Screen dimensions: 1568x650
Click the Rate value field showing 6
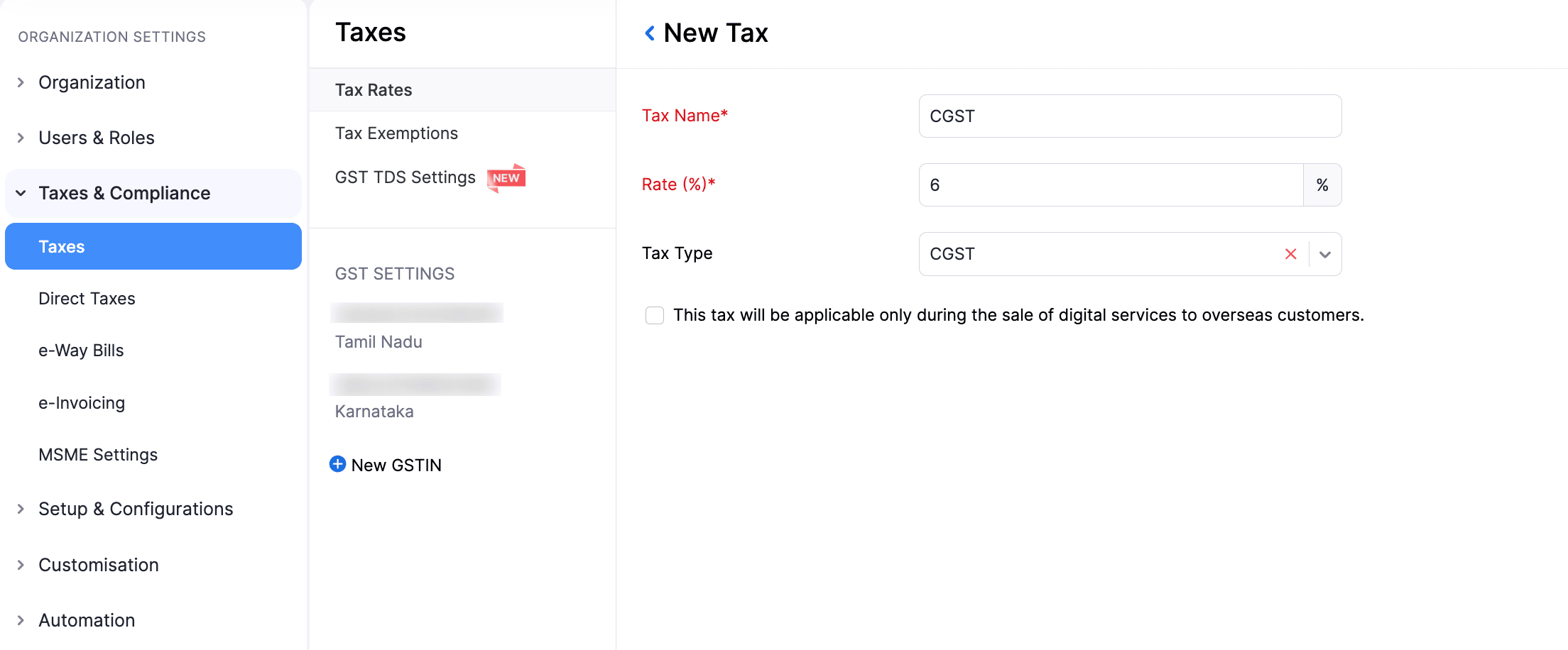(1110, 184)
